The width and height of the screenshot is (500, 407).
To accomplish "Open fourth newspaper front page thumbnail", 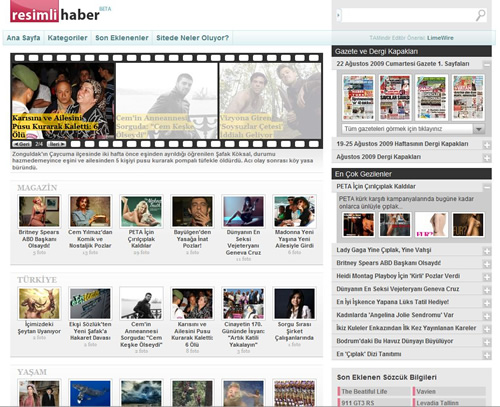I will tap(468, 97).
